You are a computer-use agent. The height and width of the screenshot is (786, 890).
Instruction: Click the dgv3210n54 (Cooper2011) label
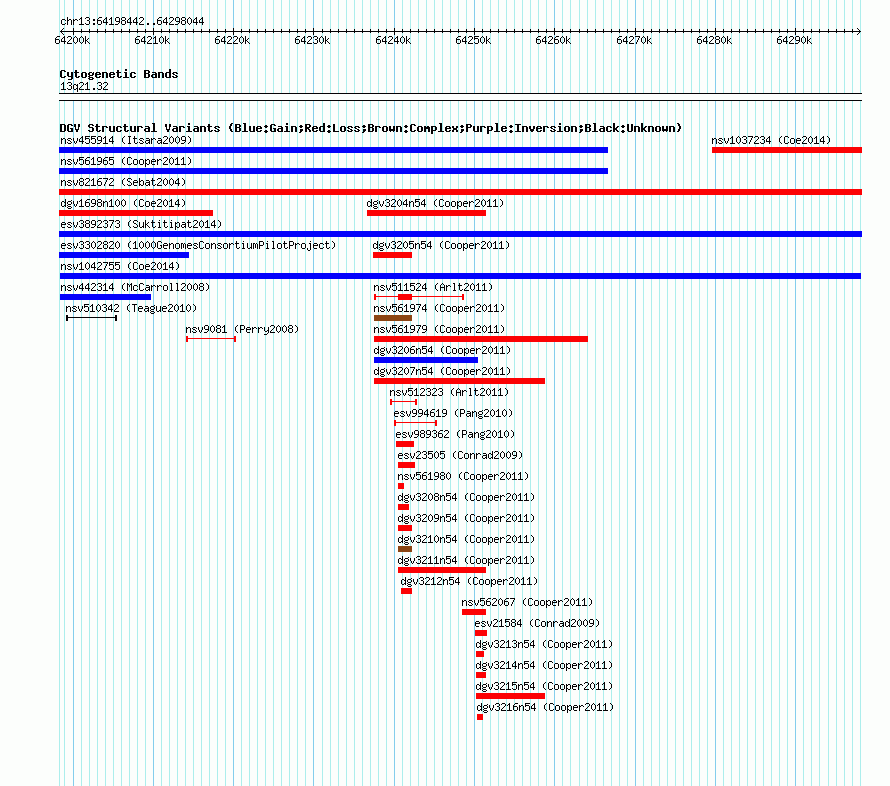[466, 539]
